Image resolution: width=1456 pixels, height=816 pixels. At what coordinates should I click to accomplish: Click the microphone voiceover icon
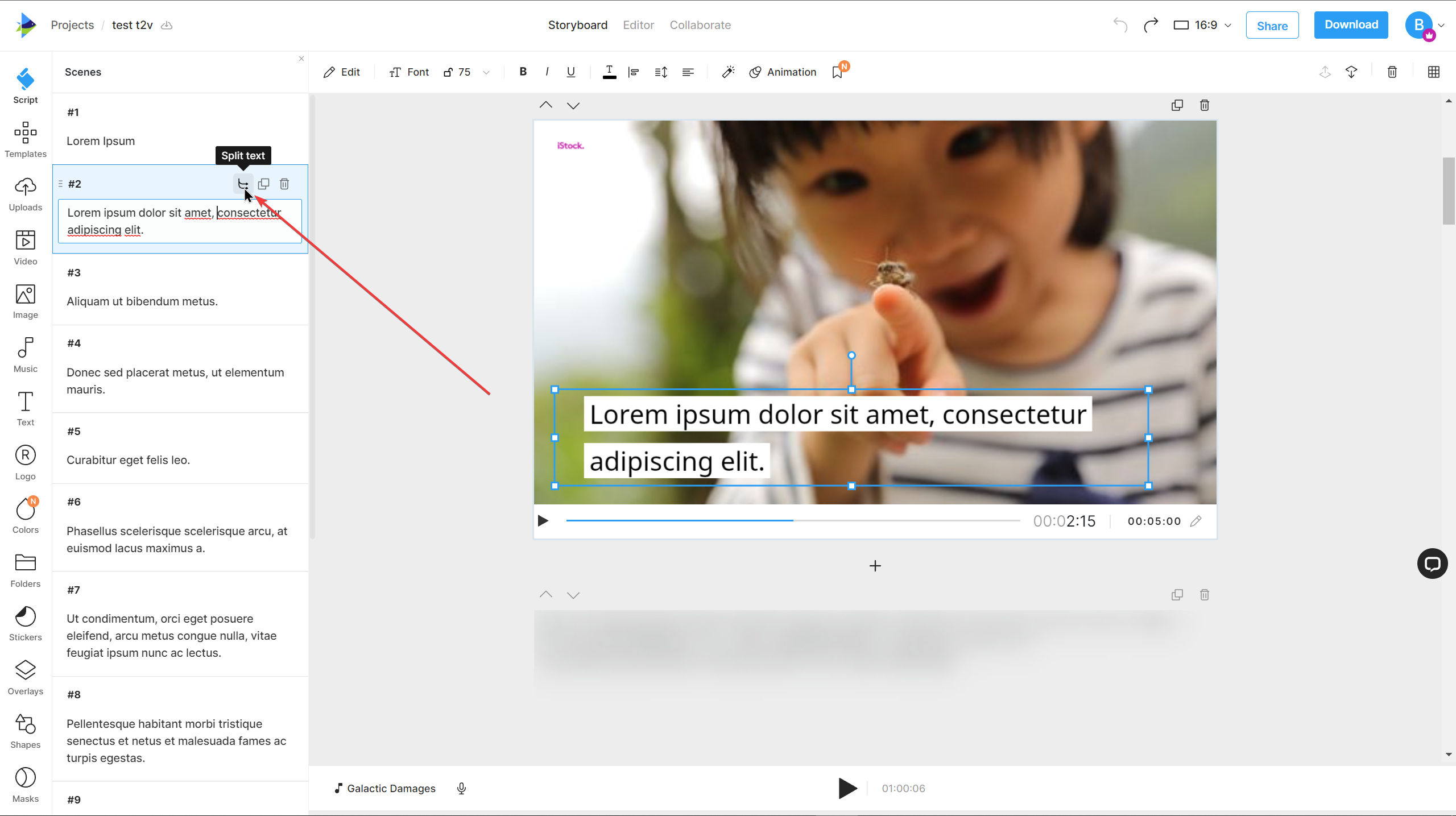point(462,788)
